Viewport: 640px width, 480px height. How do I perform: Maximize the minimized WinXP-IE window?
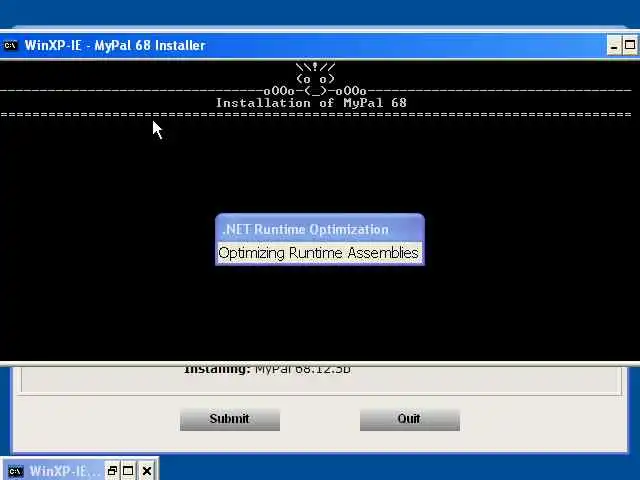[128, 471]
